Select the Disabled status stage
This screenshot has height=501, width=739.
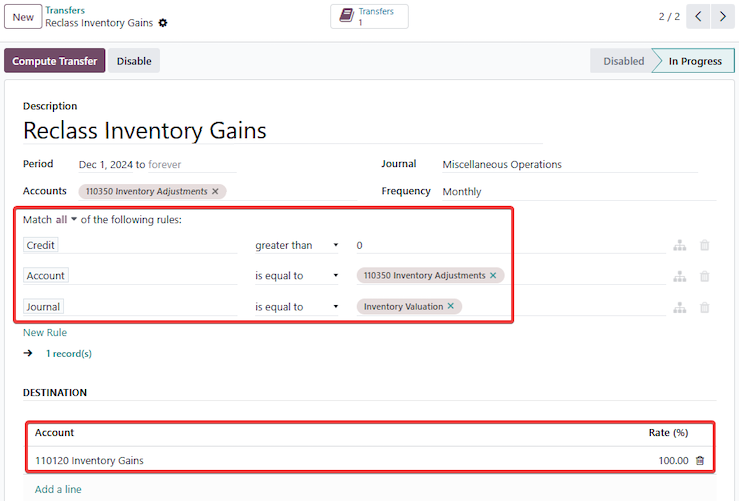[x=623, y=61]
